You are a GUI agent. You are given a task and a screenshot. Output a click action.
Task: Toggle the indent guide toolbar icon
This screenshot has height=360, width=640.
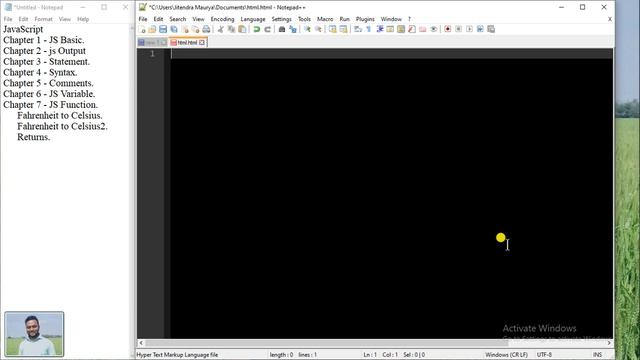point(380,29)
